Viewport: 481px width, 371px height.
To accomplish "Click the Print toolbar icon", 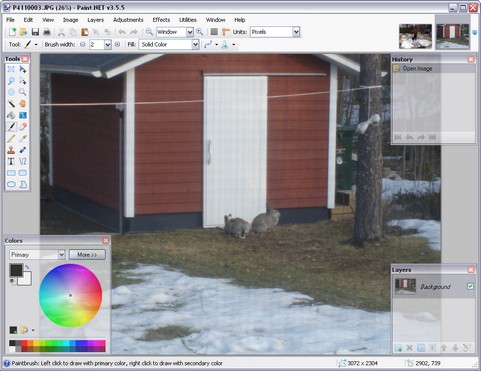I will (x=47, y=32).
